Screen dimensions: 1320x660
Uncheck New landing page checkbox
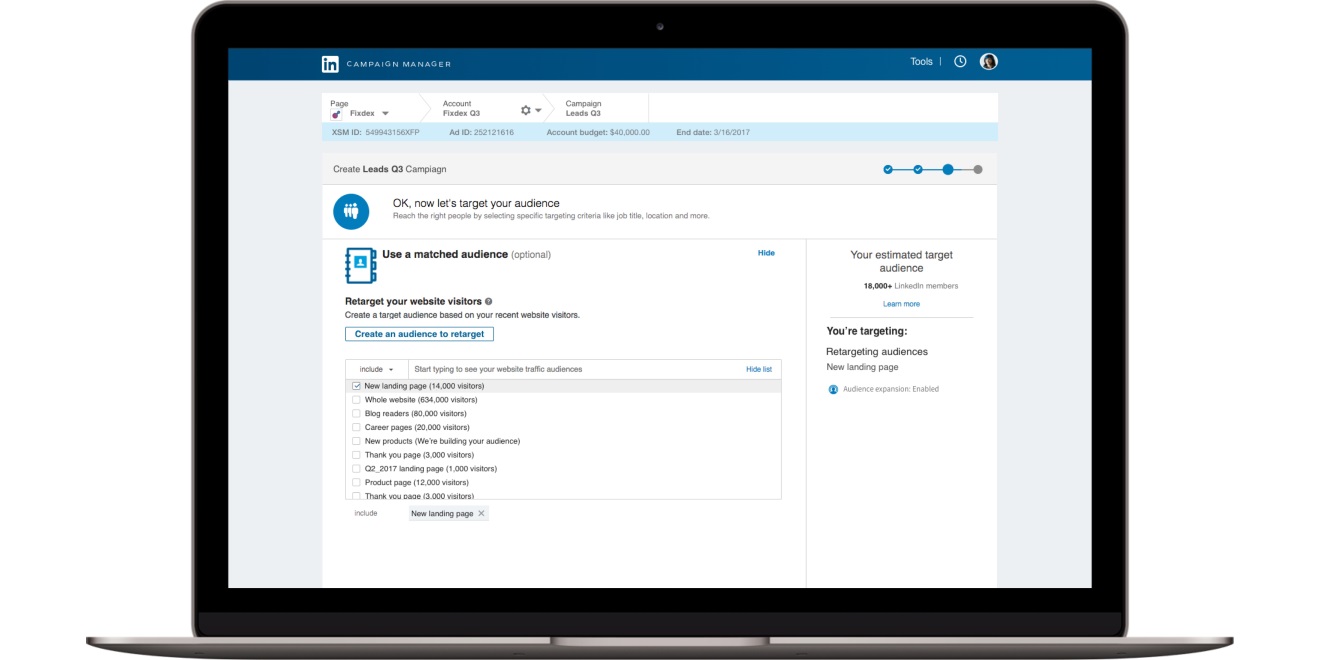pos(356,386)
